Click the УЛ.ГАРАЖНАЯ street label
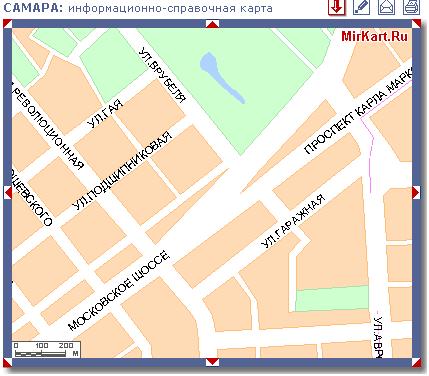Screen dimensions: 429x376 [x=293, y=221]
